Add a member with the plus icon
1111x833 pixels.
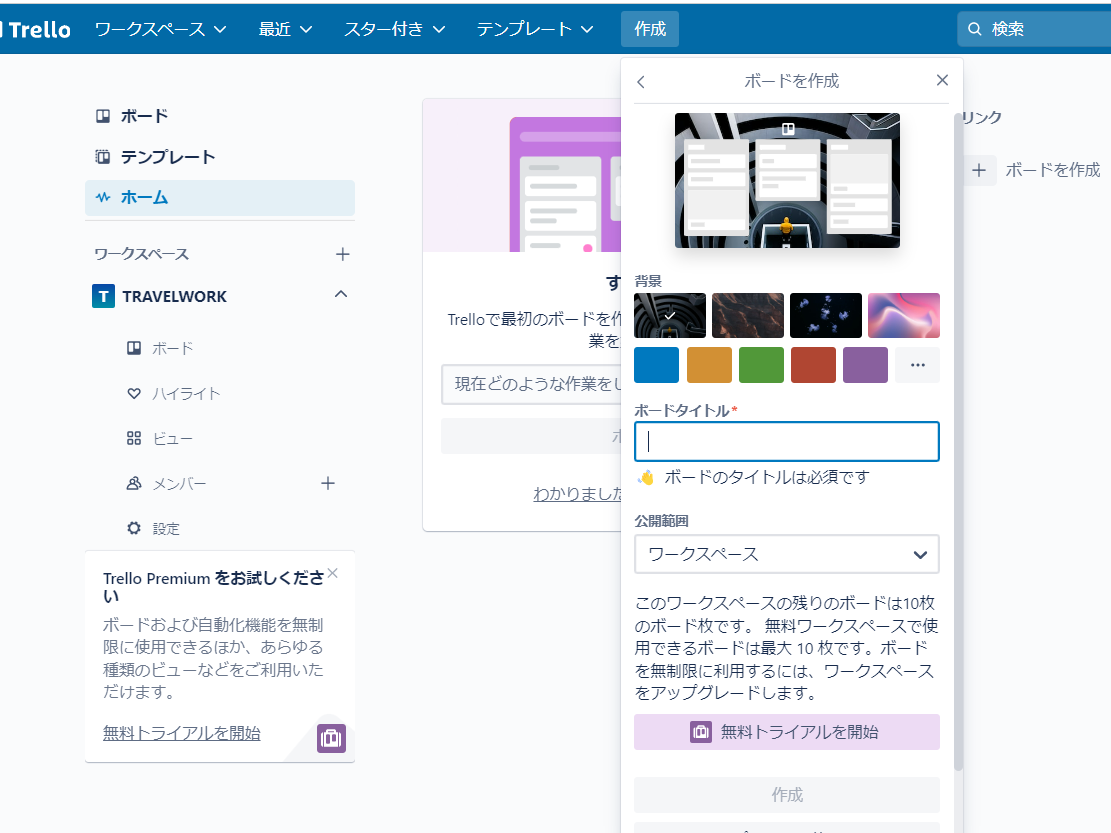[x=327, y=484]
